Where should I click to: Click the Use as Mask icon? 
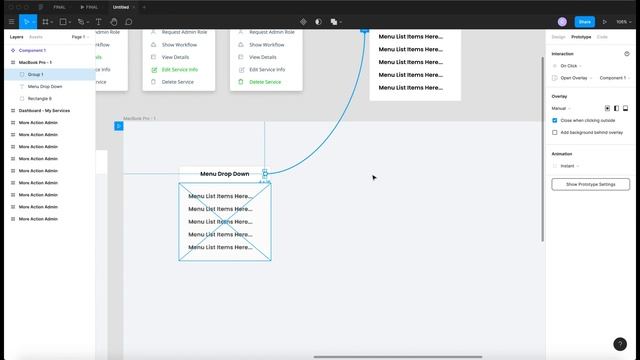click(318, 22)
